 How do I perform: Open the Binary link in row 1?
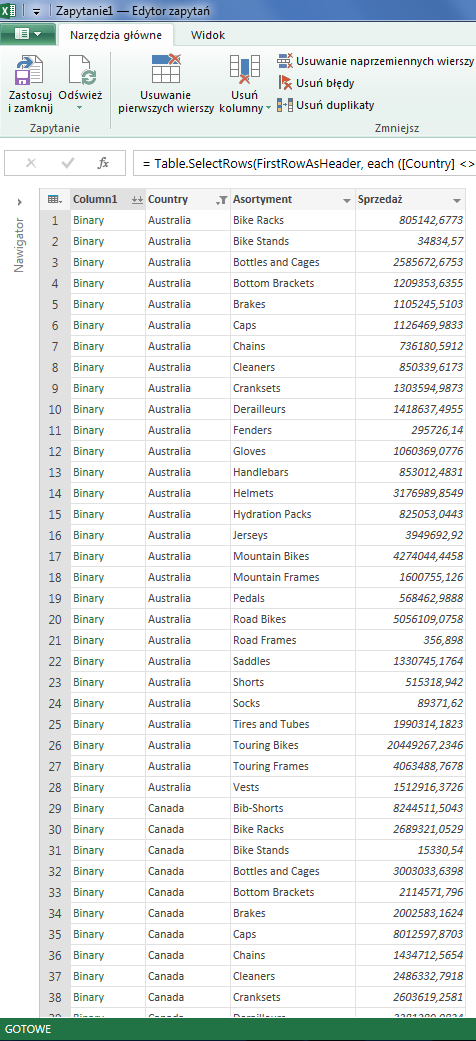tap(88, 220)
